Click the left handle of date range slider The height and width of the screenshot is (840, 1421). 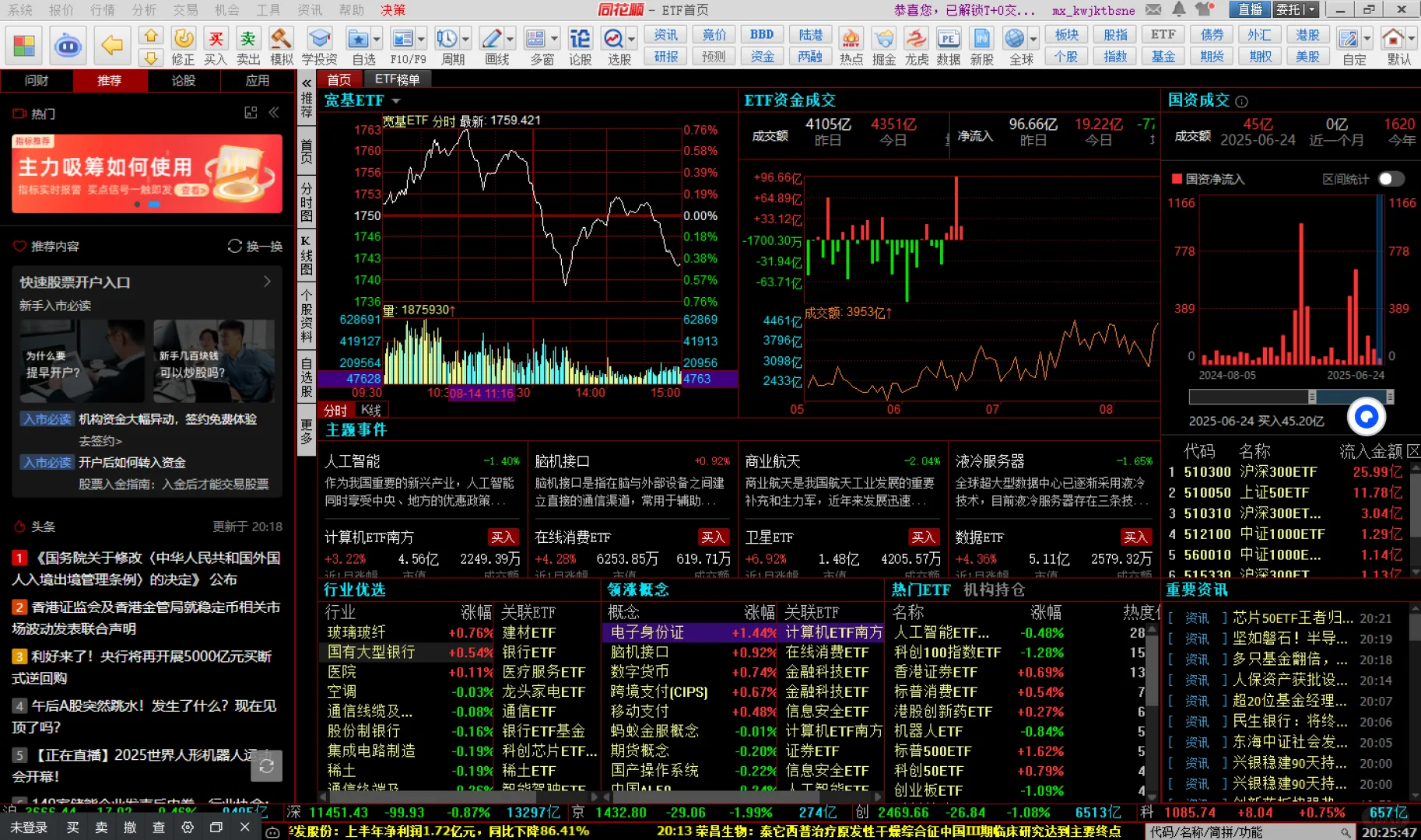(x=1312, y=397)
